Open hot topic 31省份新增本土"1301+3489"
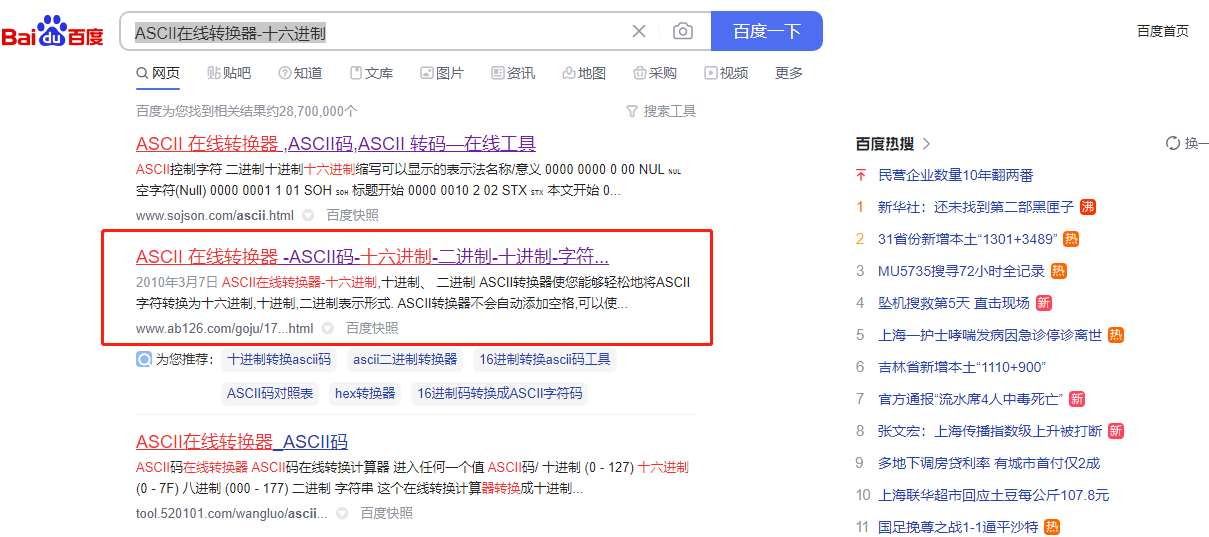 [x=968, y=239]
